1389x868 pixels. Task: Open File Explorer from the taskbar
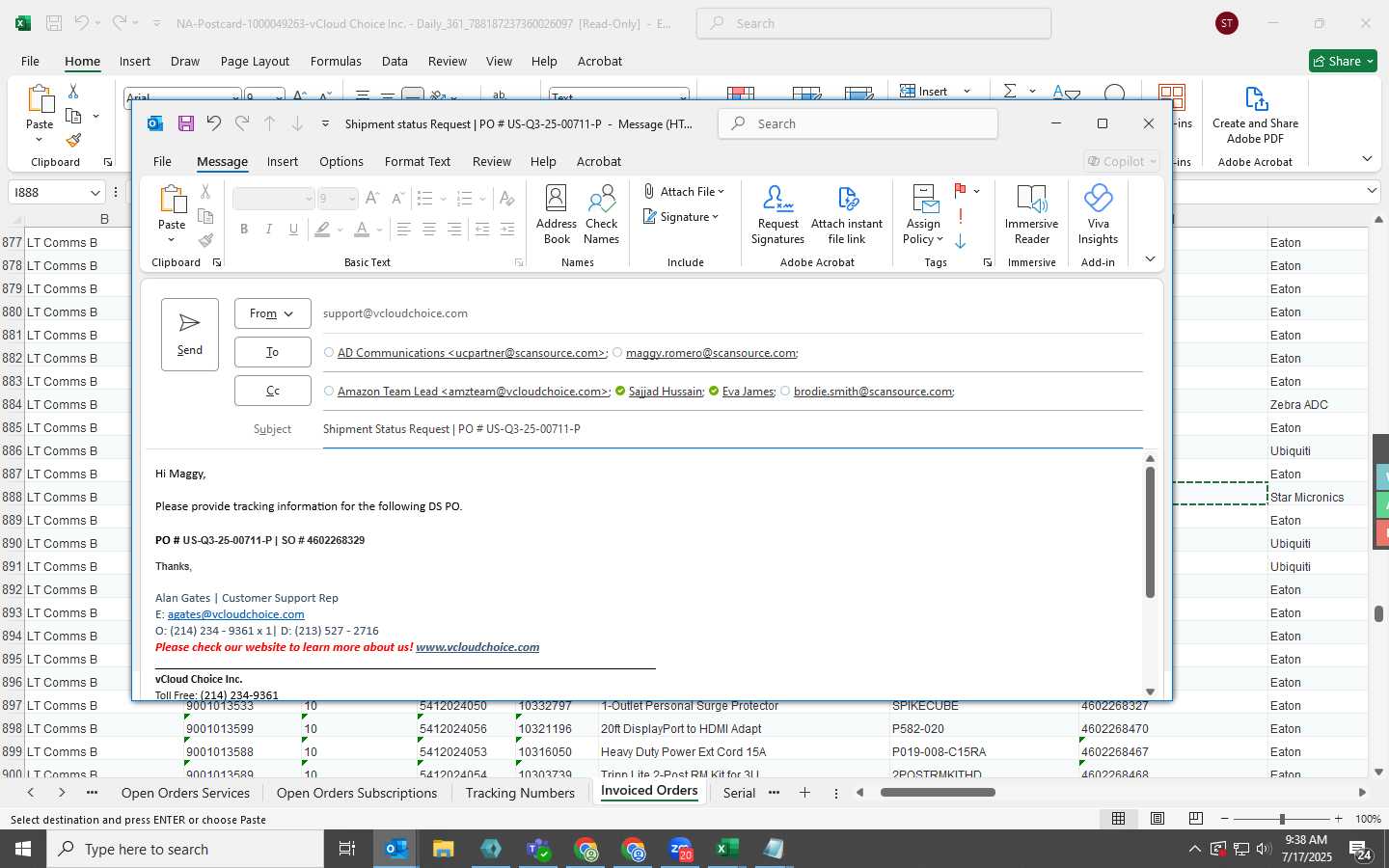click(x=443, y=849)
